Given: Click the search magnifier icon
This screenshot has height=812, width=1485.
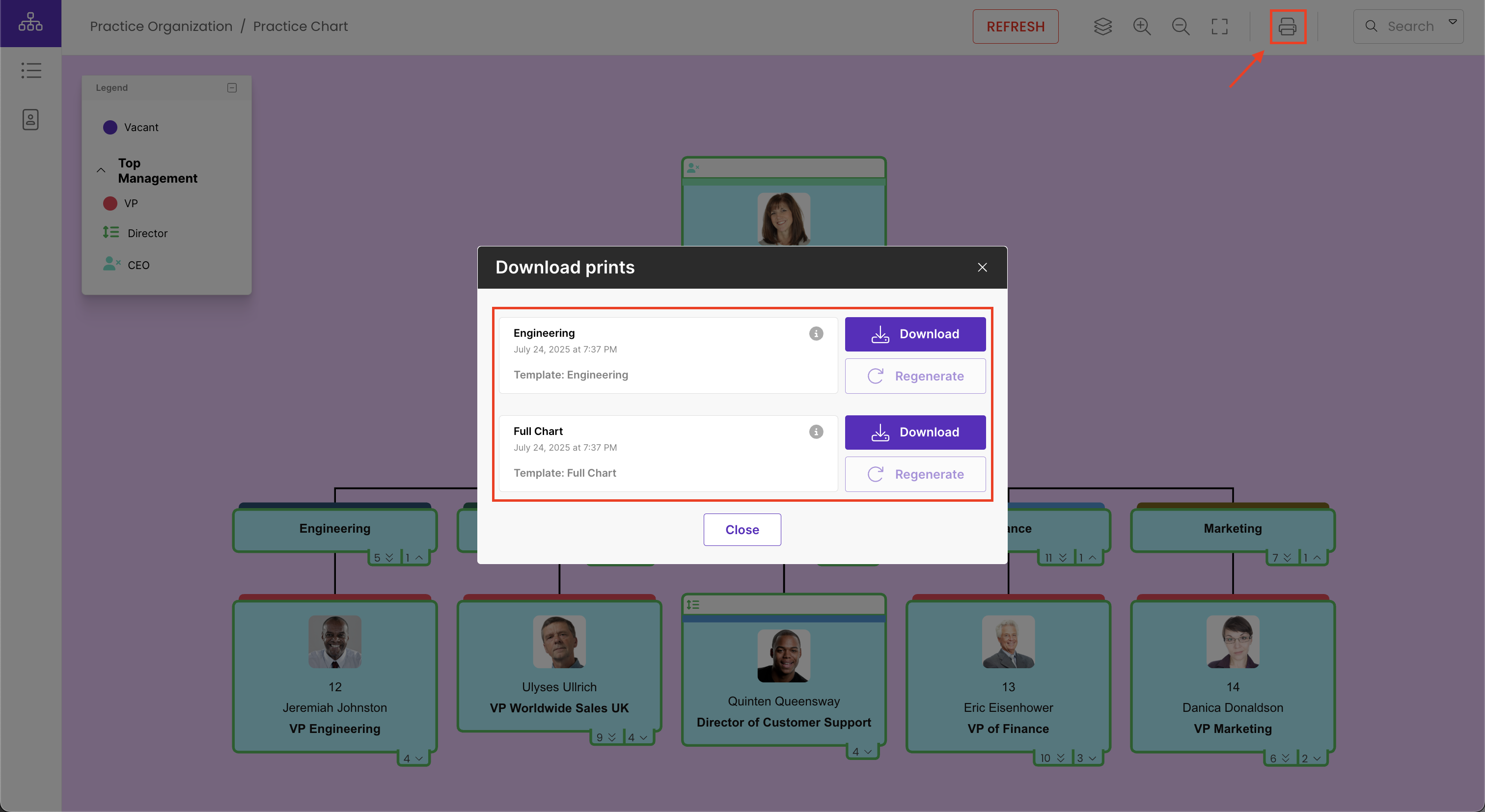Looking at the screenshot, I should [1371, 27].
